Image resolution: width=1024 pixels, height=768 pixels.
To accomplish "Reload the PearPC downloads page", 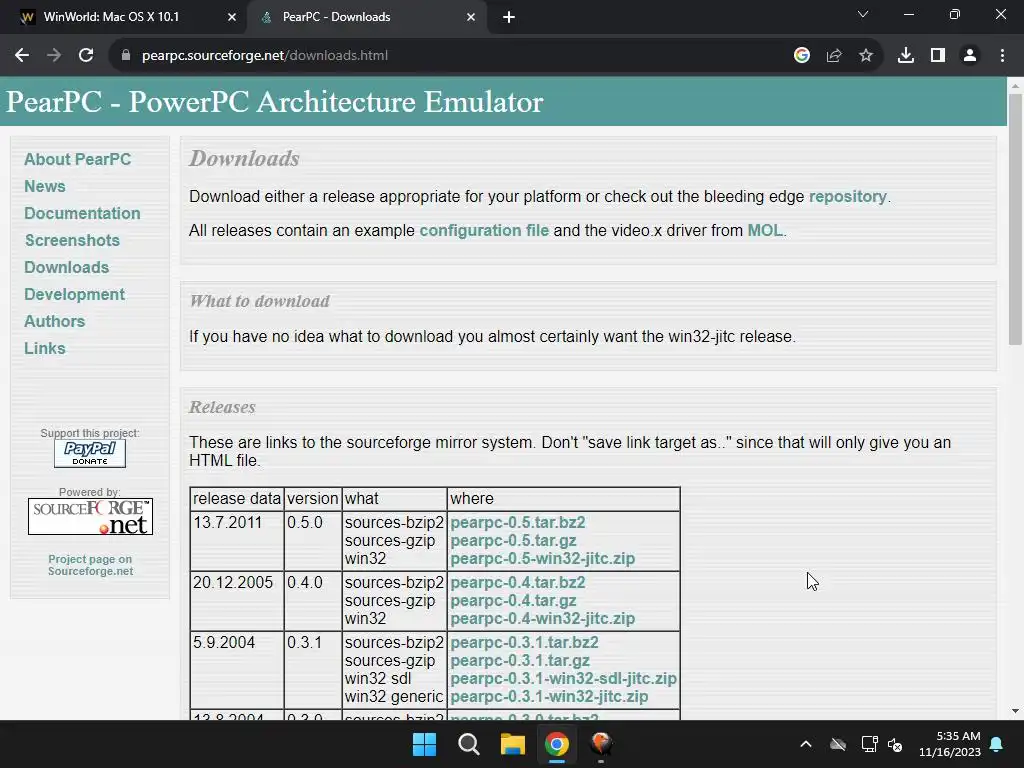I will click(86, 56).
